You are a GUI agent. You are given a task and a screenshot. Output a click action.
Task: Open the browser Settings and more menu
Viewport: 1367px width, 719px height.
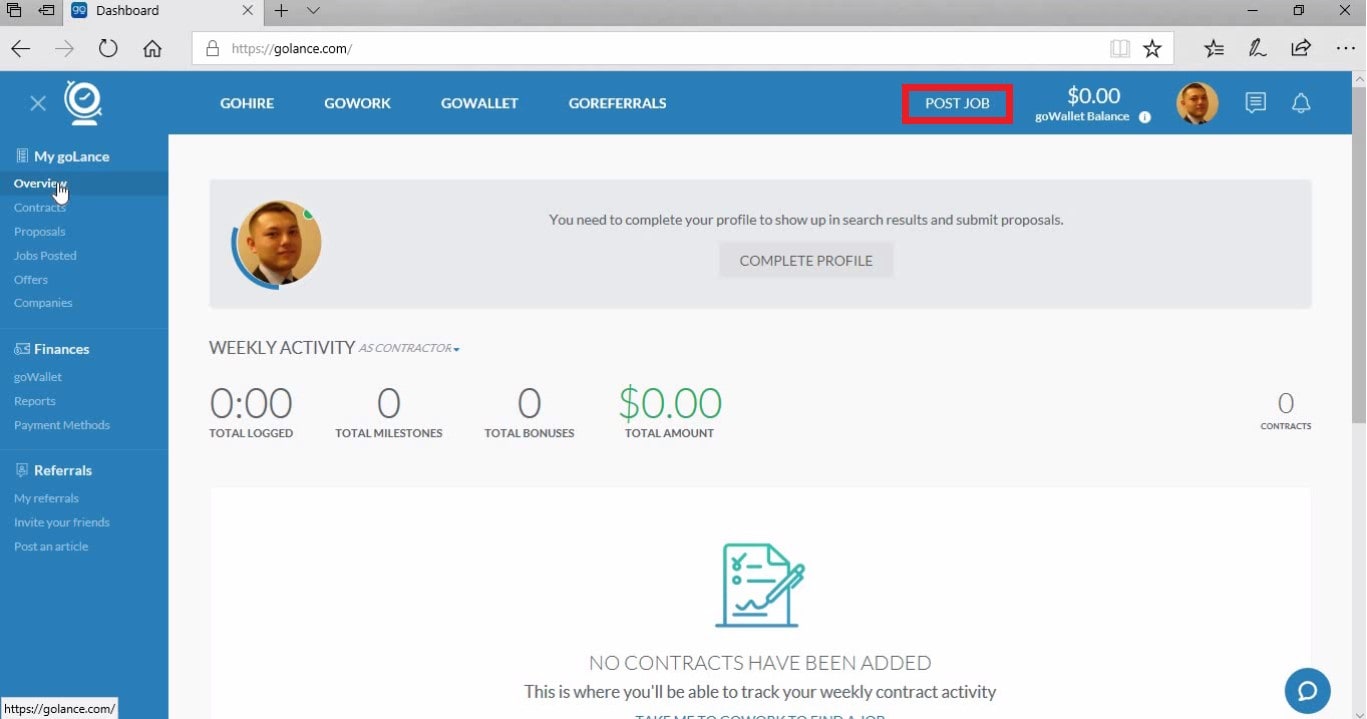click(1345, 48)
